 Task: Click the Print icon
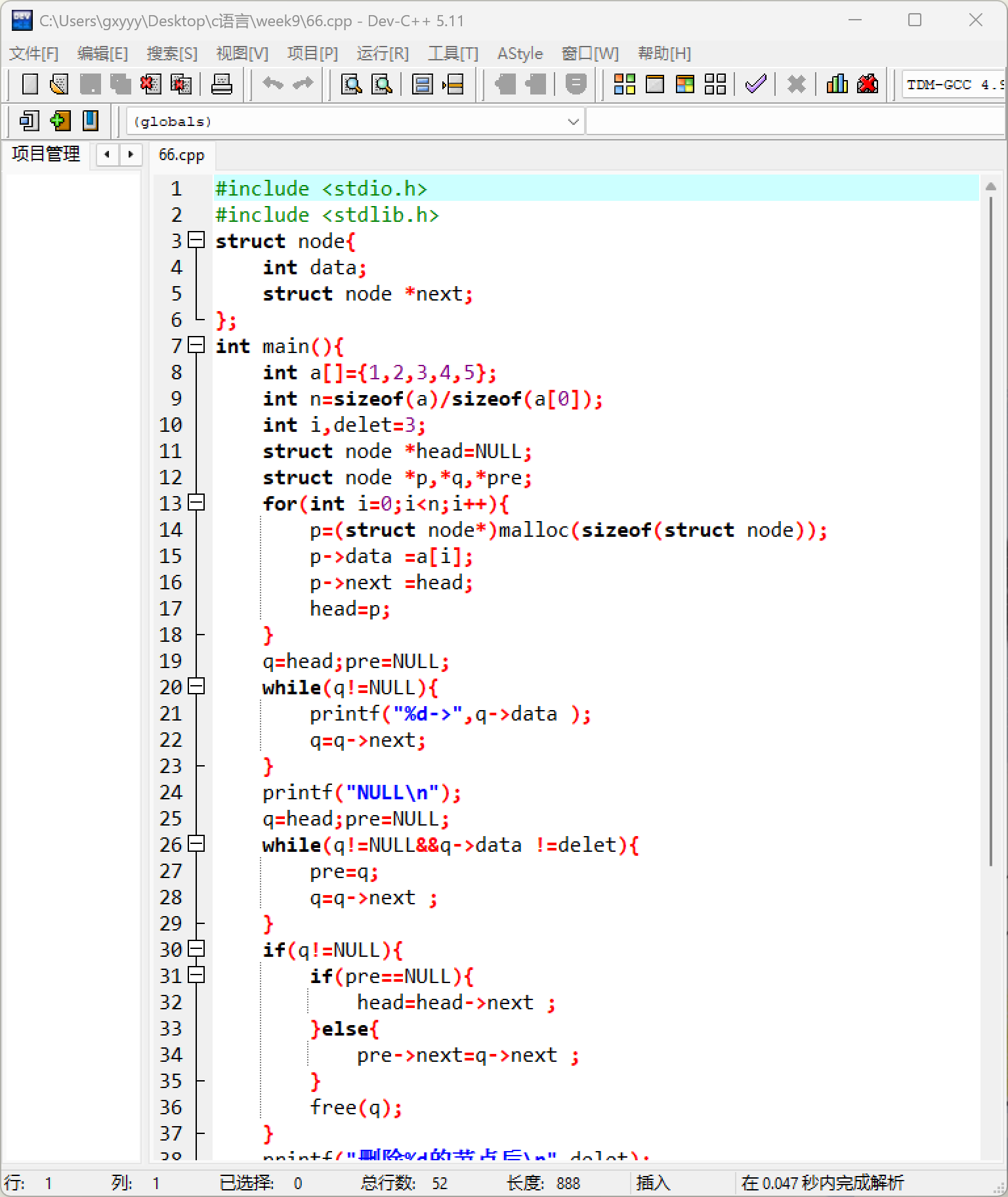[222, 84]
